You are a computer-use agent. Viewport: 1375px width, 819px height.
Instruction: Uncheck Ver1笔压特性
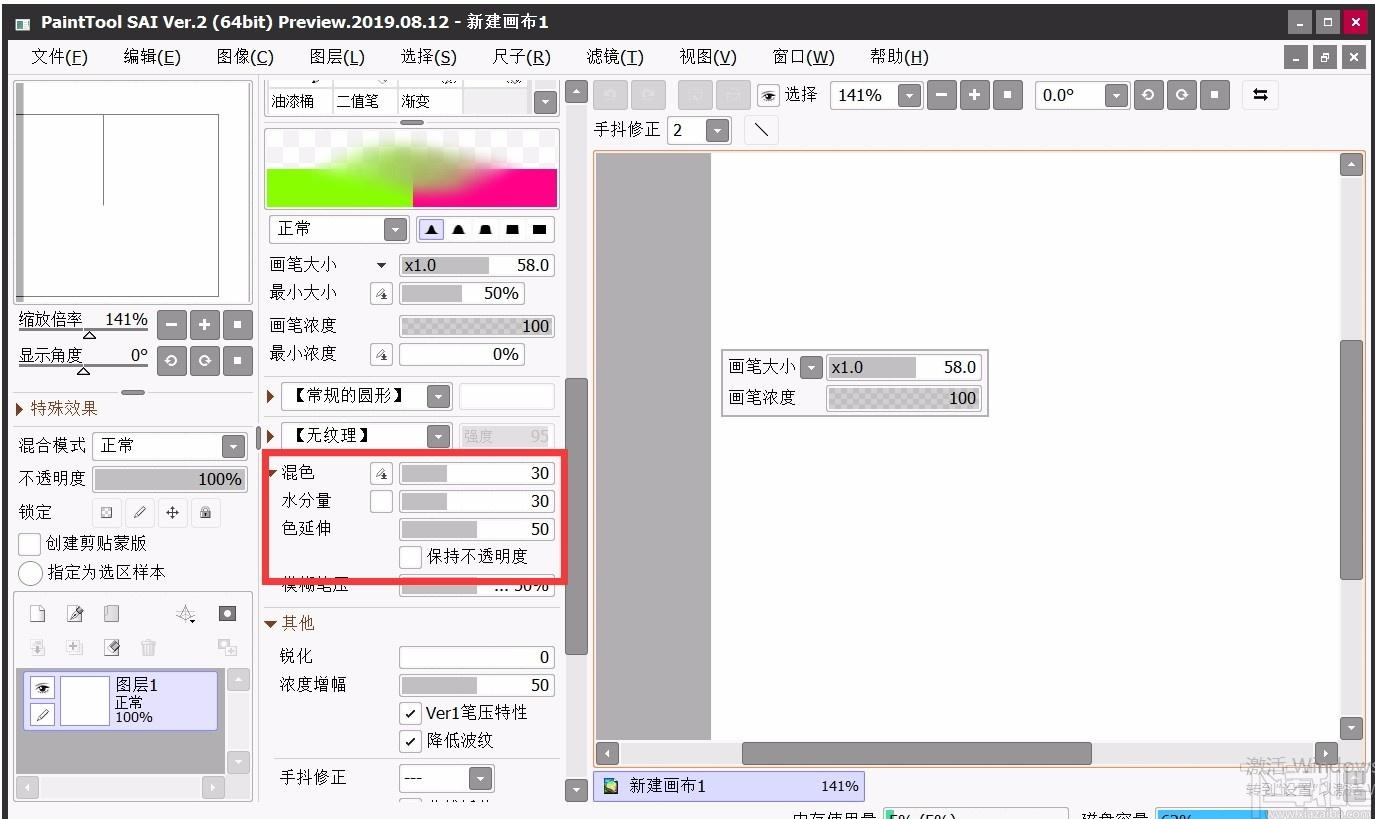(x=410, y=713)
